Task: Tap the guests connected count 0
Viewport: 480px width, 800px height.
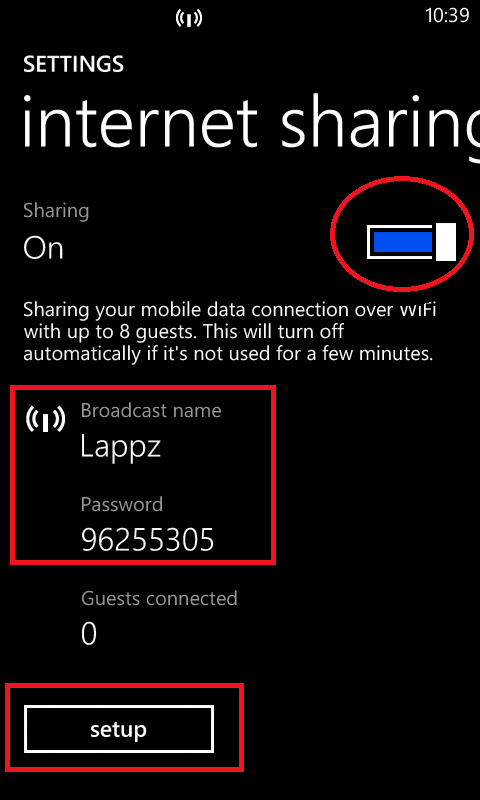Action: (x=89, y=634)
